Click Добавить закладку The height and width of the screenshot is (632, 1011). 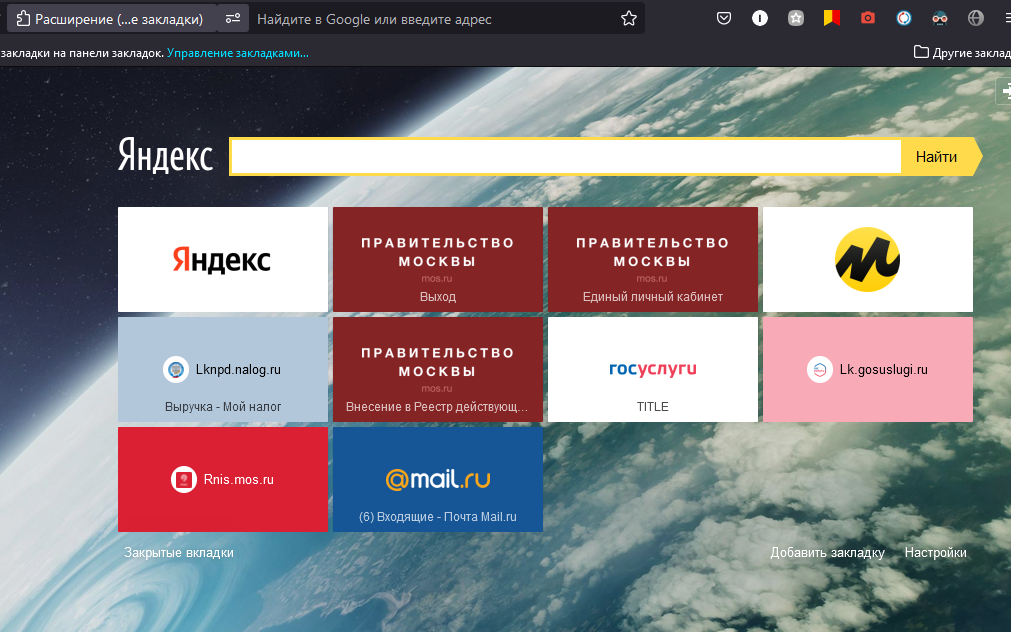(x=827, y=553)
